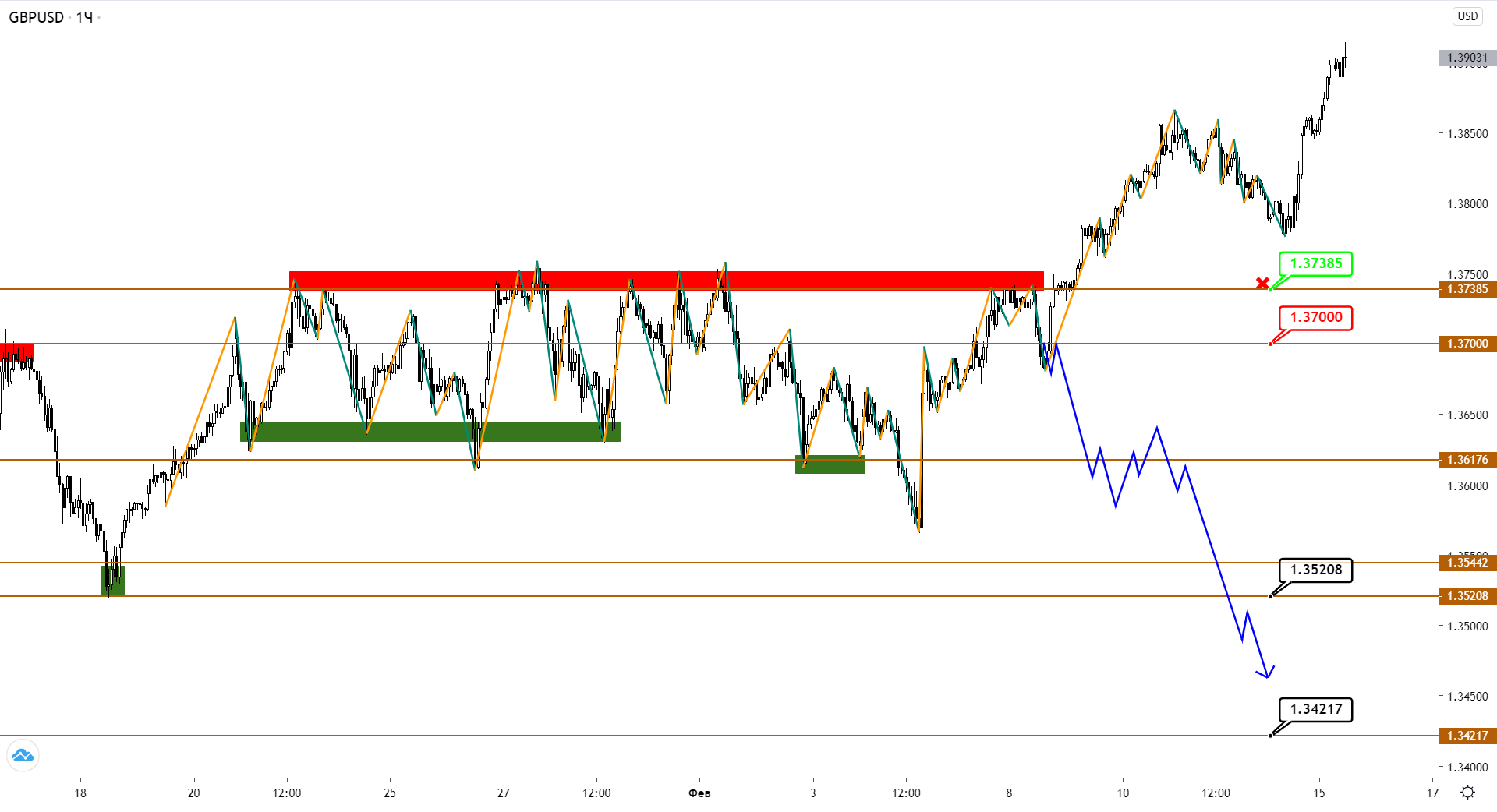
Task: Select the small green box at 1.35208 low
Action: click(112, 581)
